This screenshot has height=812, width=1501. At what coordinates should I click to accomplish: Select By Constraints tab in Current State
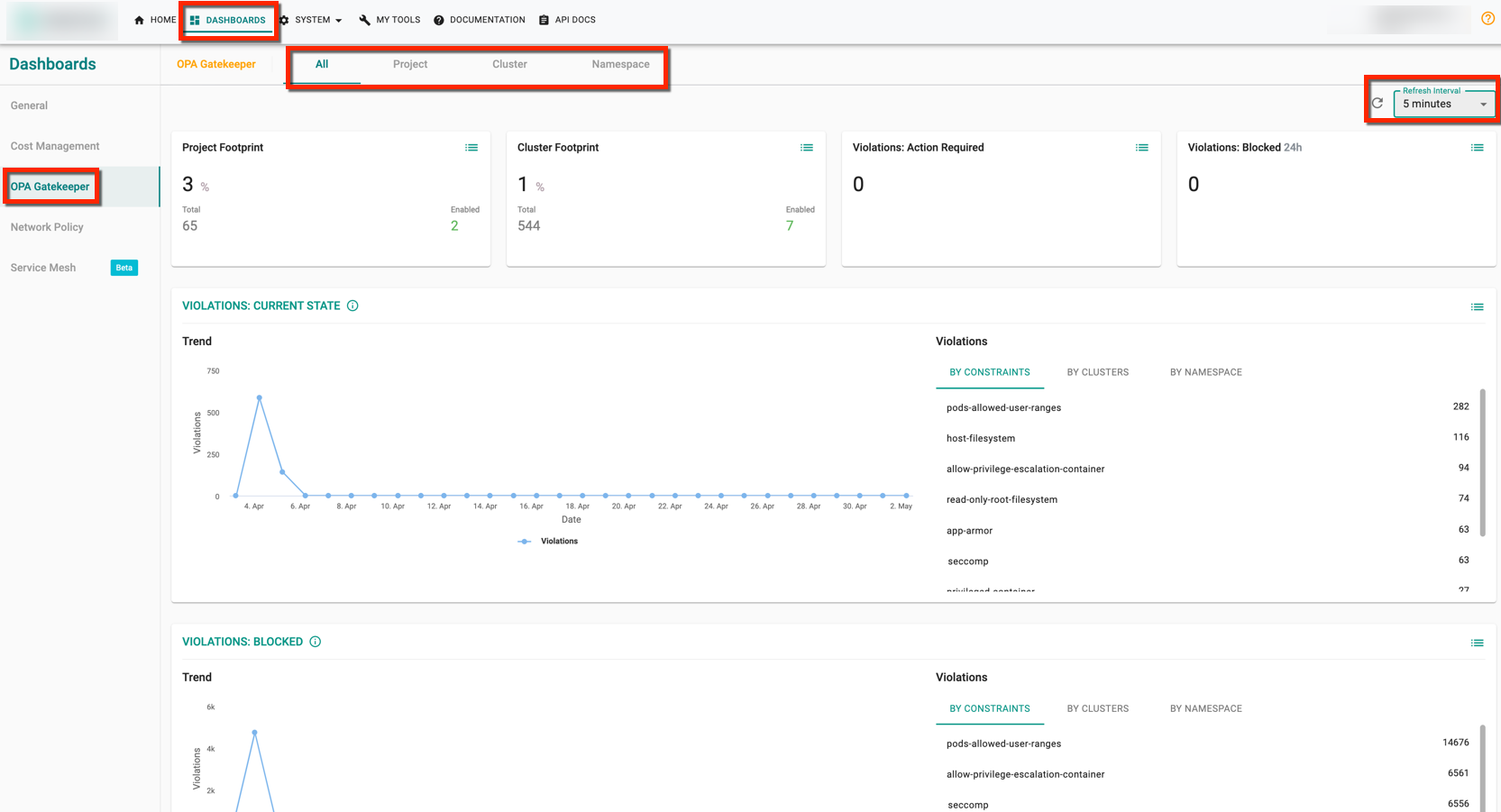click(x=990, y=372)
